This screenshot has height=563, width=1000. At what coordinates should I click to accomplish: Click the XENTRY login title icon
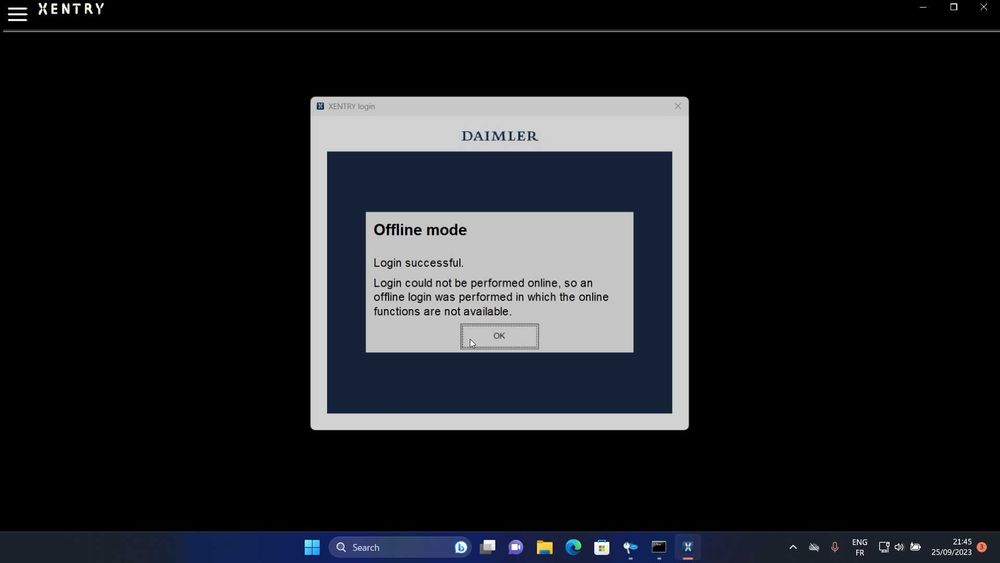point(320,106)
